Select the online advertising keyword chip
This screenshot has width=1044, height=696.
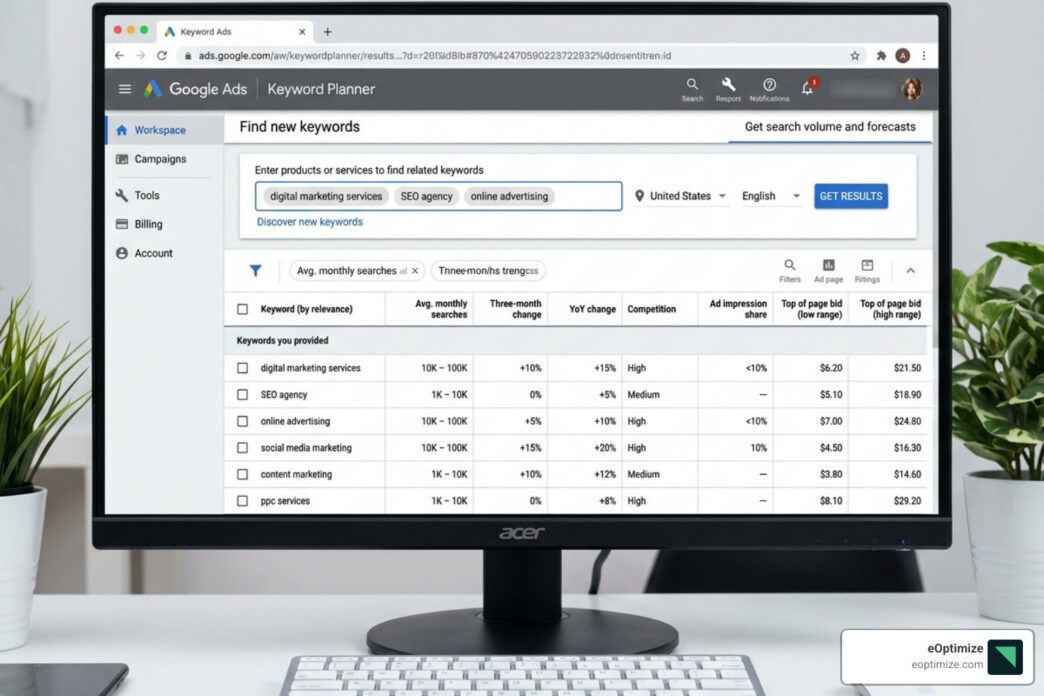click(509, 196)
